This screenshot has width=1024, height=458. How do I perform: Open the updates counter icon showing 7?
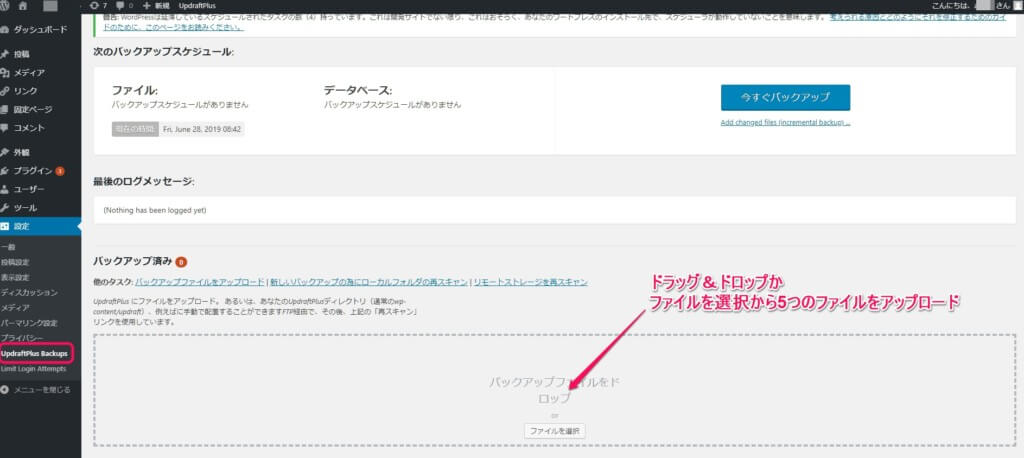(96, 6)
